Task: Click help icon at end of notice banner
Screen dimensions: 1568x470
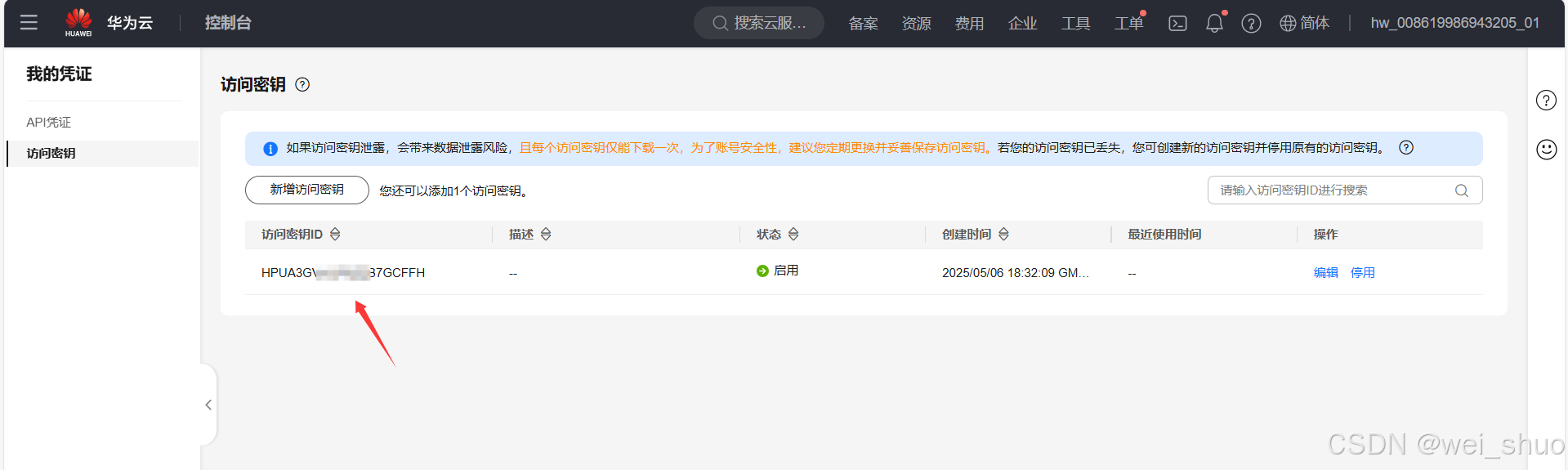Action: [x=1406, y=148]
